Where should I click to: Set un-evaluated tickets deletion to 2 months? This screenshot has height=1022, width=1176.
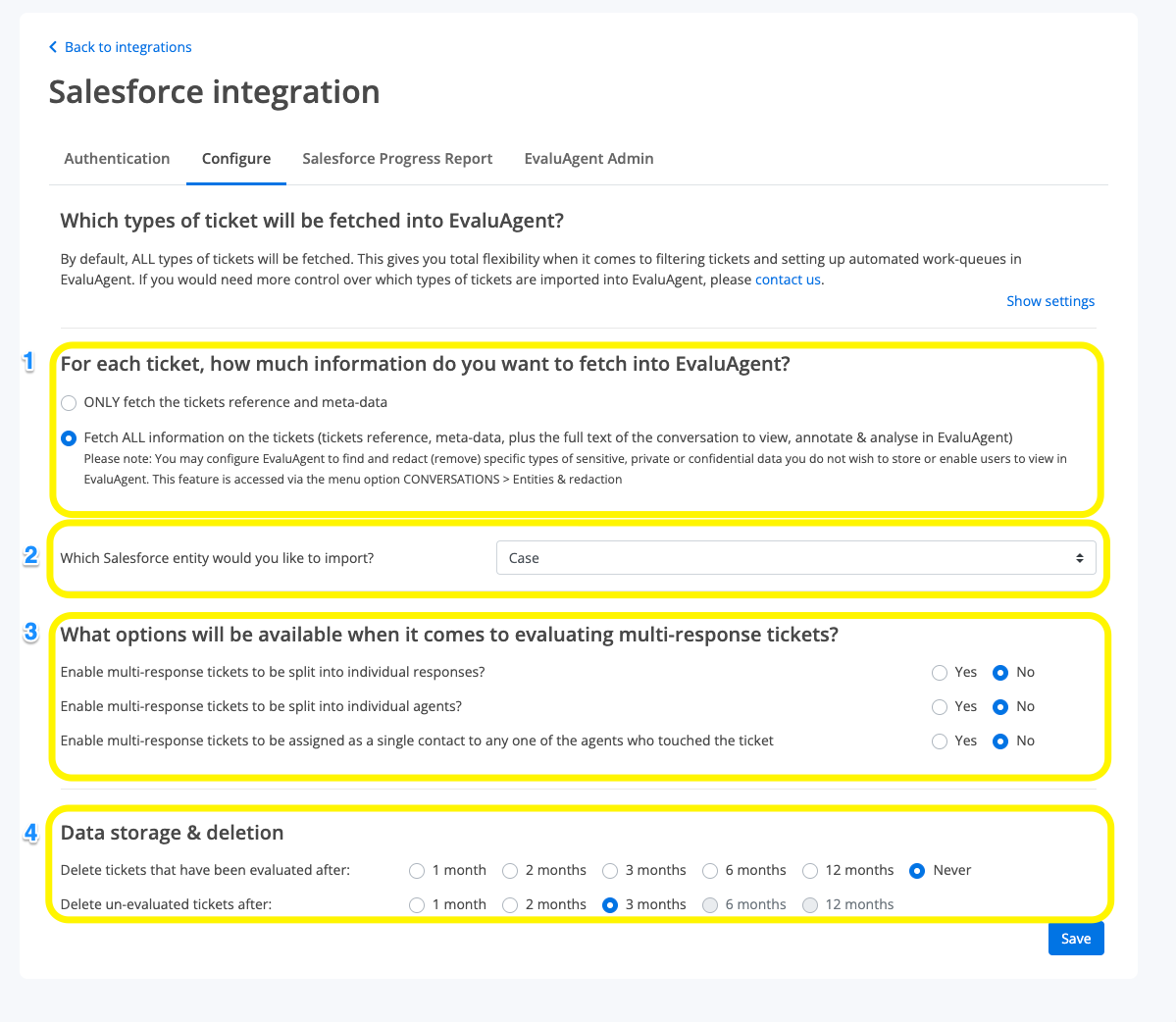(x=510, y=905)
